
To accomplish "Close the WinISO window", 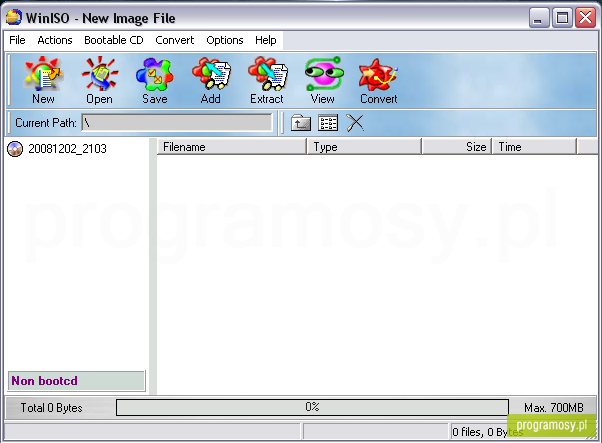I will (585, 18).
